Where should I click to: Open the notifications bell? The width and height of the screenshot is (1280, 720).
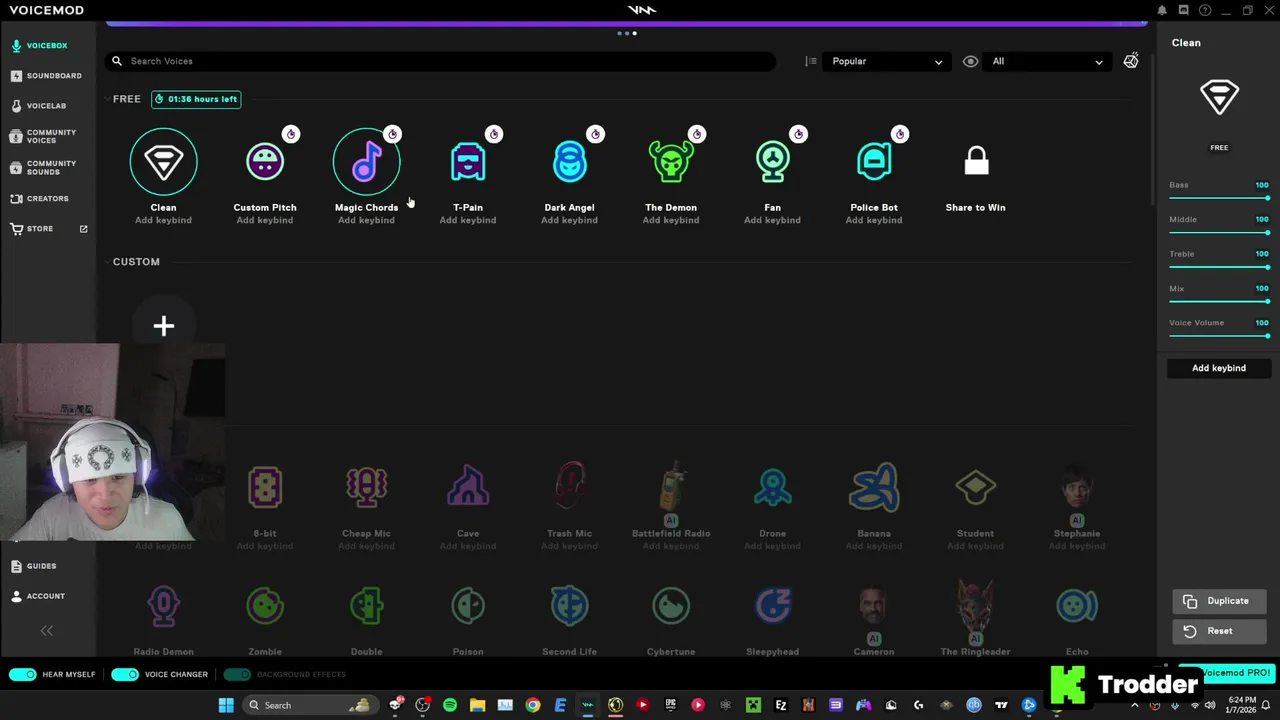1162,10
